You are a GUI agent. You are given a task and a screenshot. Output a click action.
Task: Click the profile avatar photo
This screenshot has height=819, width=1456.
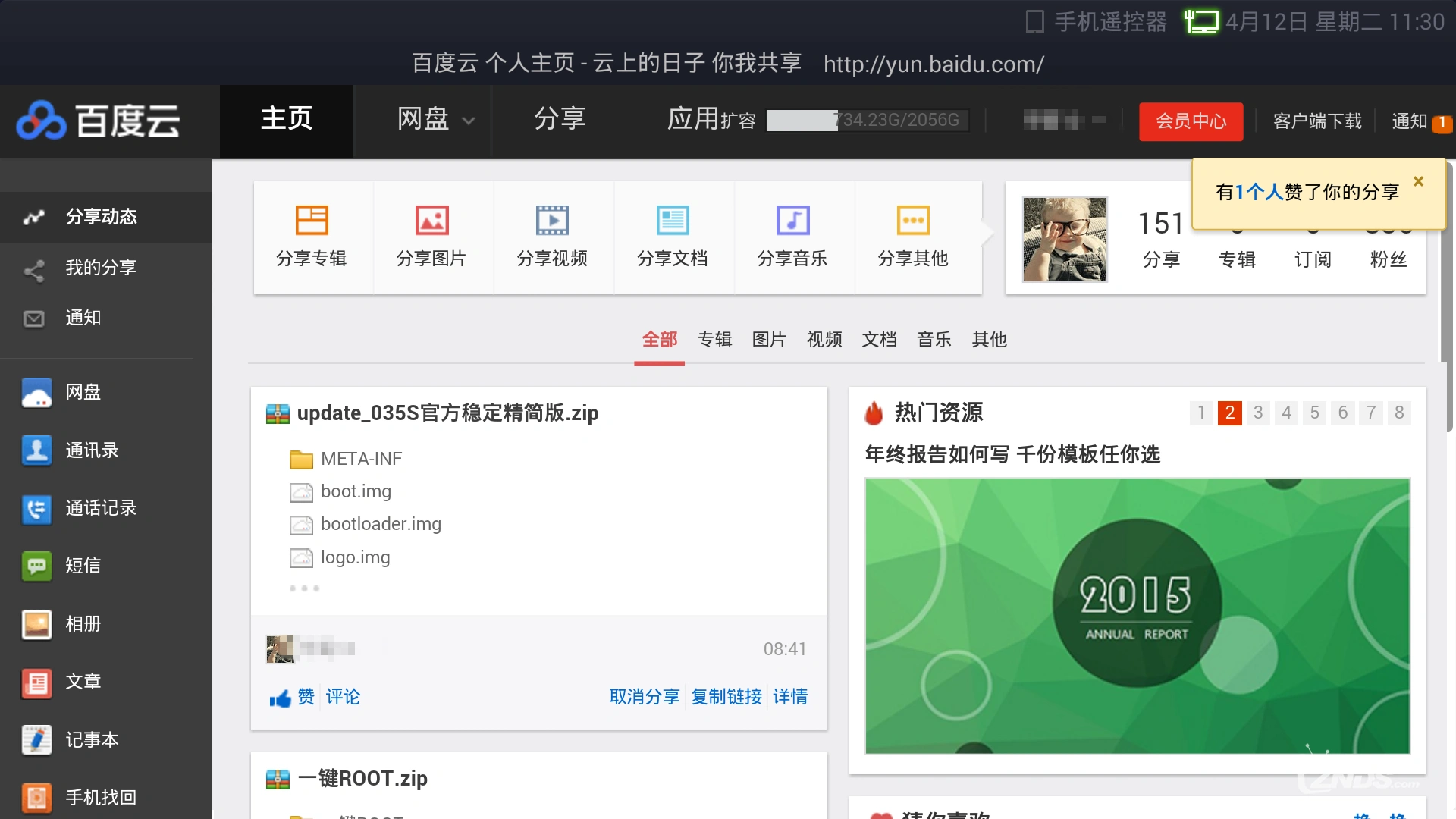1065,240
